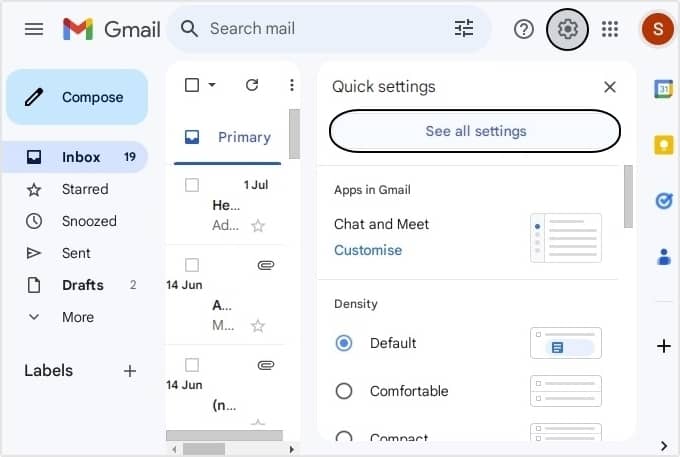Open the account avatar S
The image size is (680, 457).
pos(657,29)
